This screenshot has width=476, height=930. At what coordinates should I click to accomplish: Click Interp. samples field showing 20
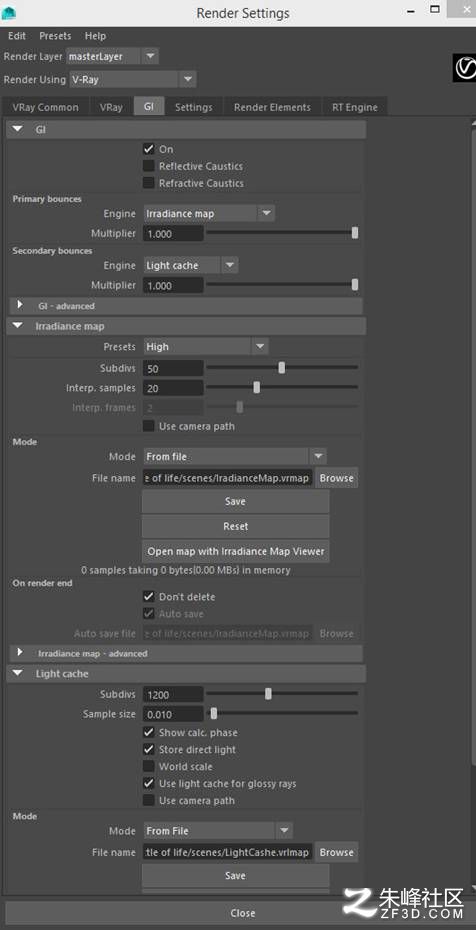[173, 388]
